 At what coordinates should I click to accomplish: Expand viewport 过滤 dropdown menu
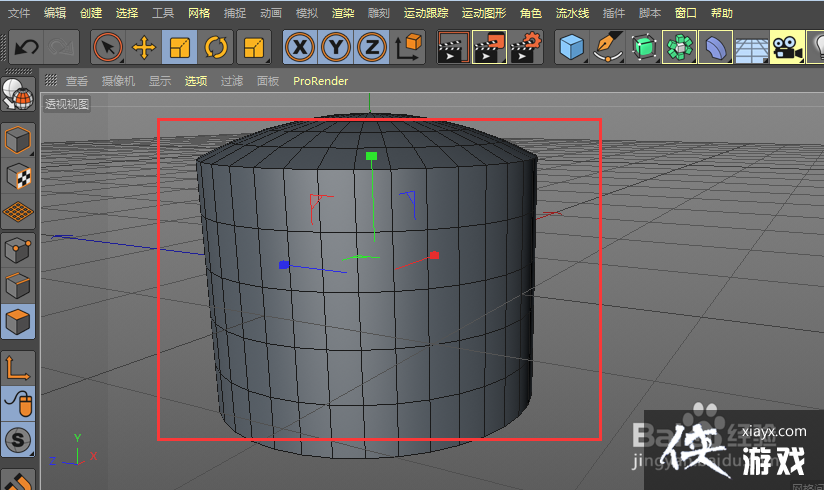coord(232,81)
